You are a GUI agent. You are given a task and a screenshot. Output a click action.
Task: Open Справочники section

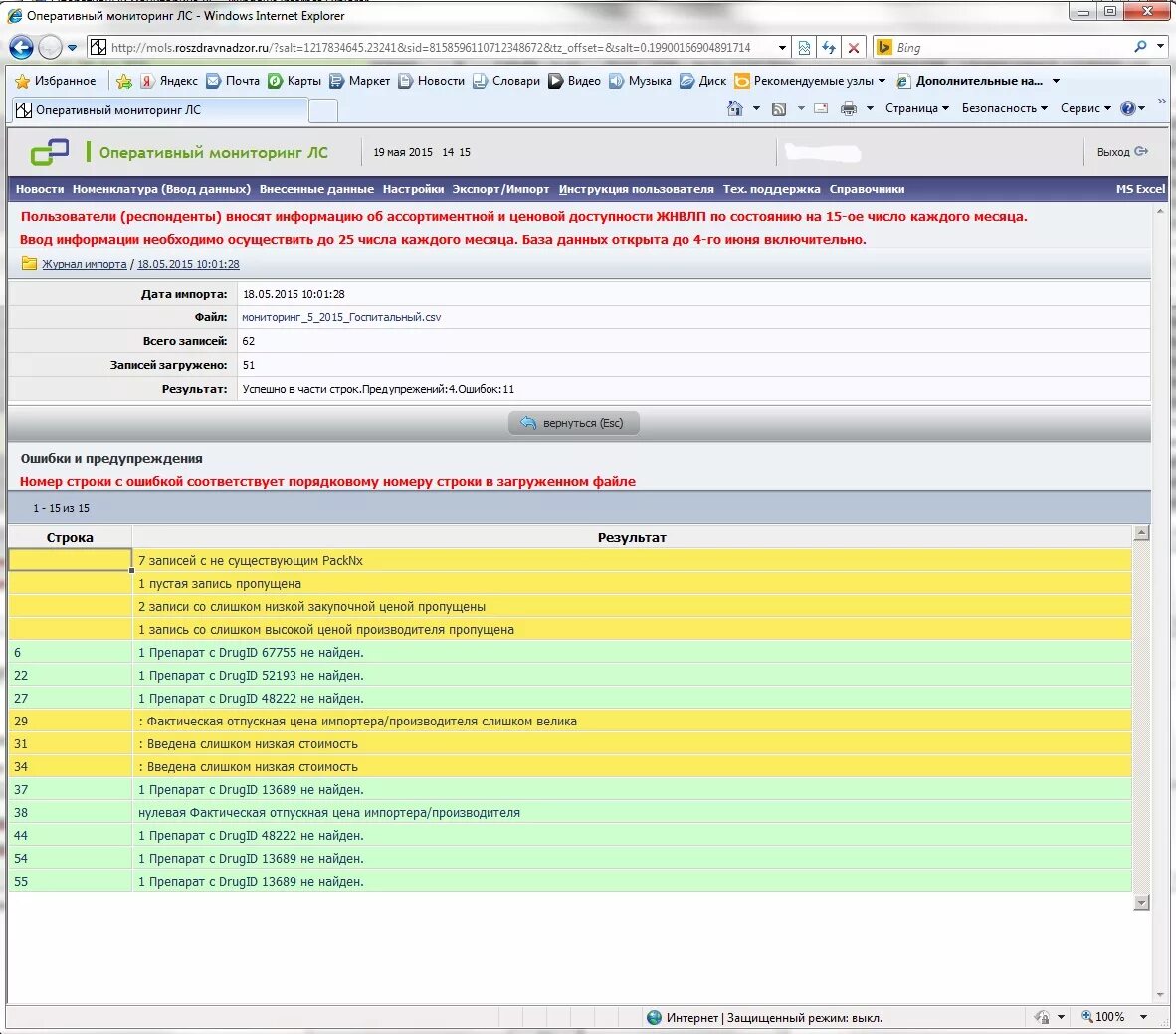point(867,189)
